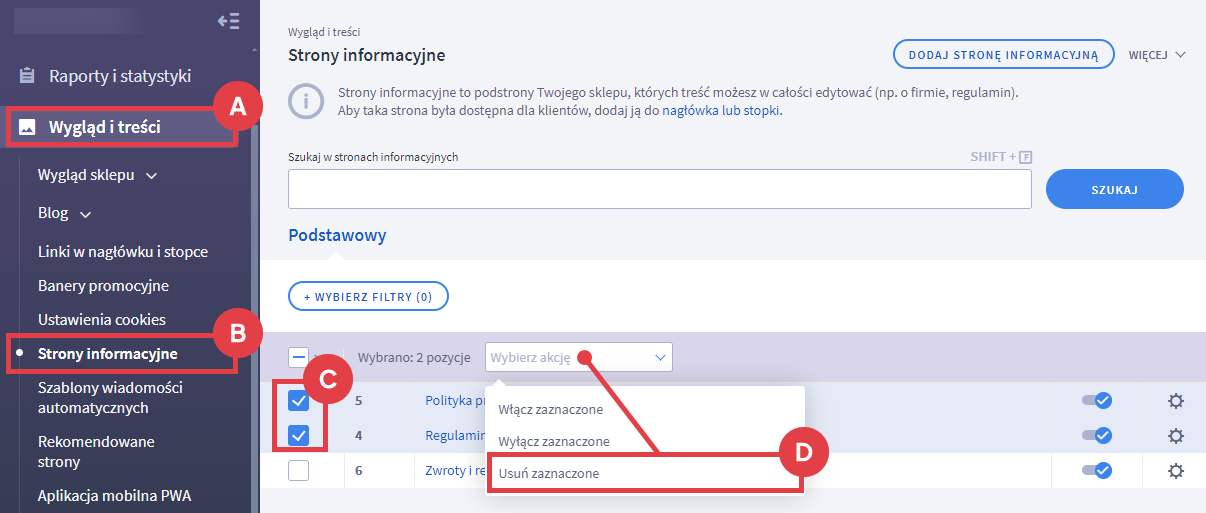The width and height of the screenshot is (1206, 513).
Task: Toggle the active switch for Regulamin
Action: pos(1097,436)
